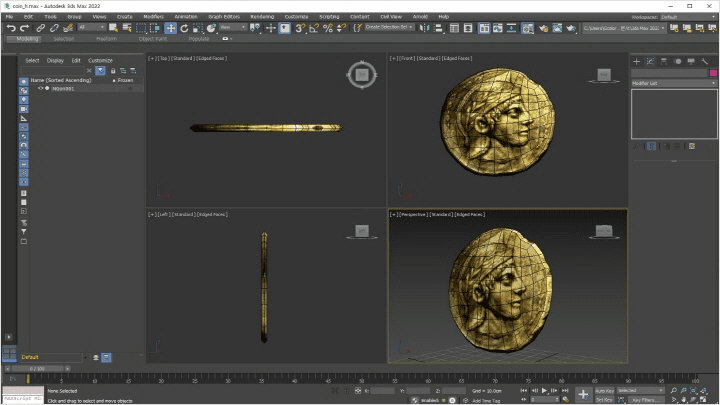Click the Mirror tool icon
Screen dimensions: 720x405
coord(424,28)
